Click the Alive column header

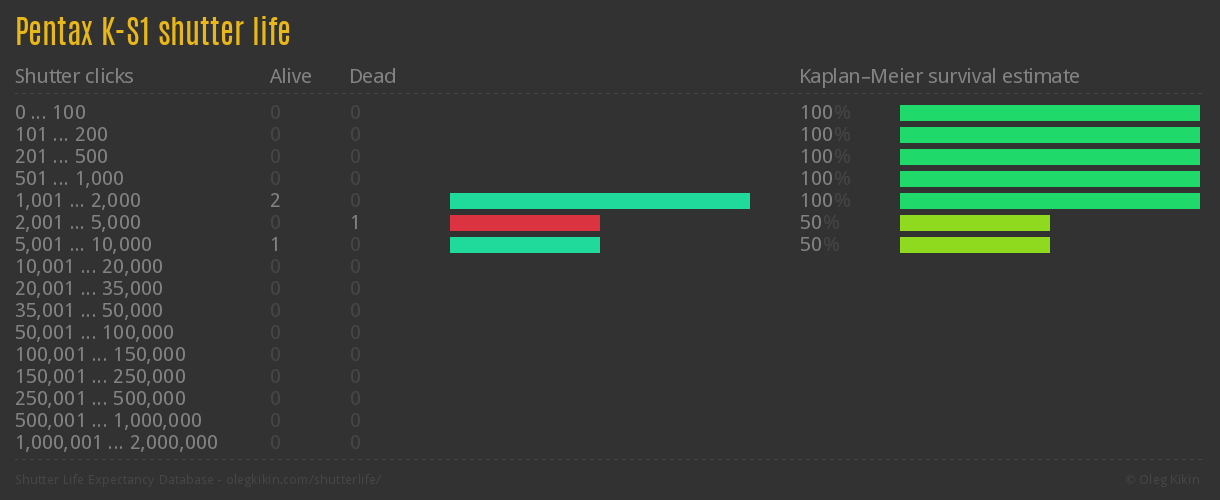tap(290, 76)
